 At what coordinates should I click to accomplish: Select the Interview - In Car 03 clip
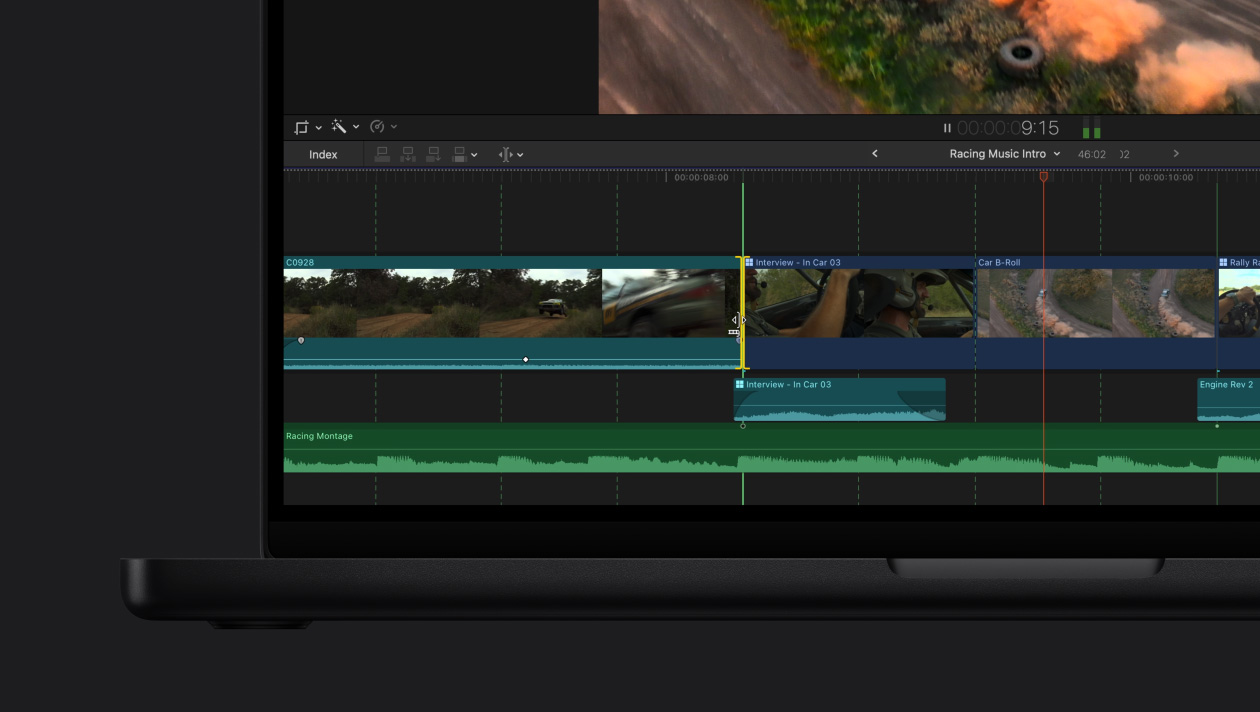(x=860, y=300)
